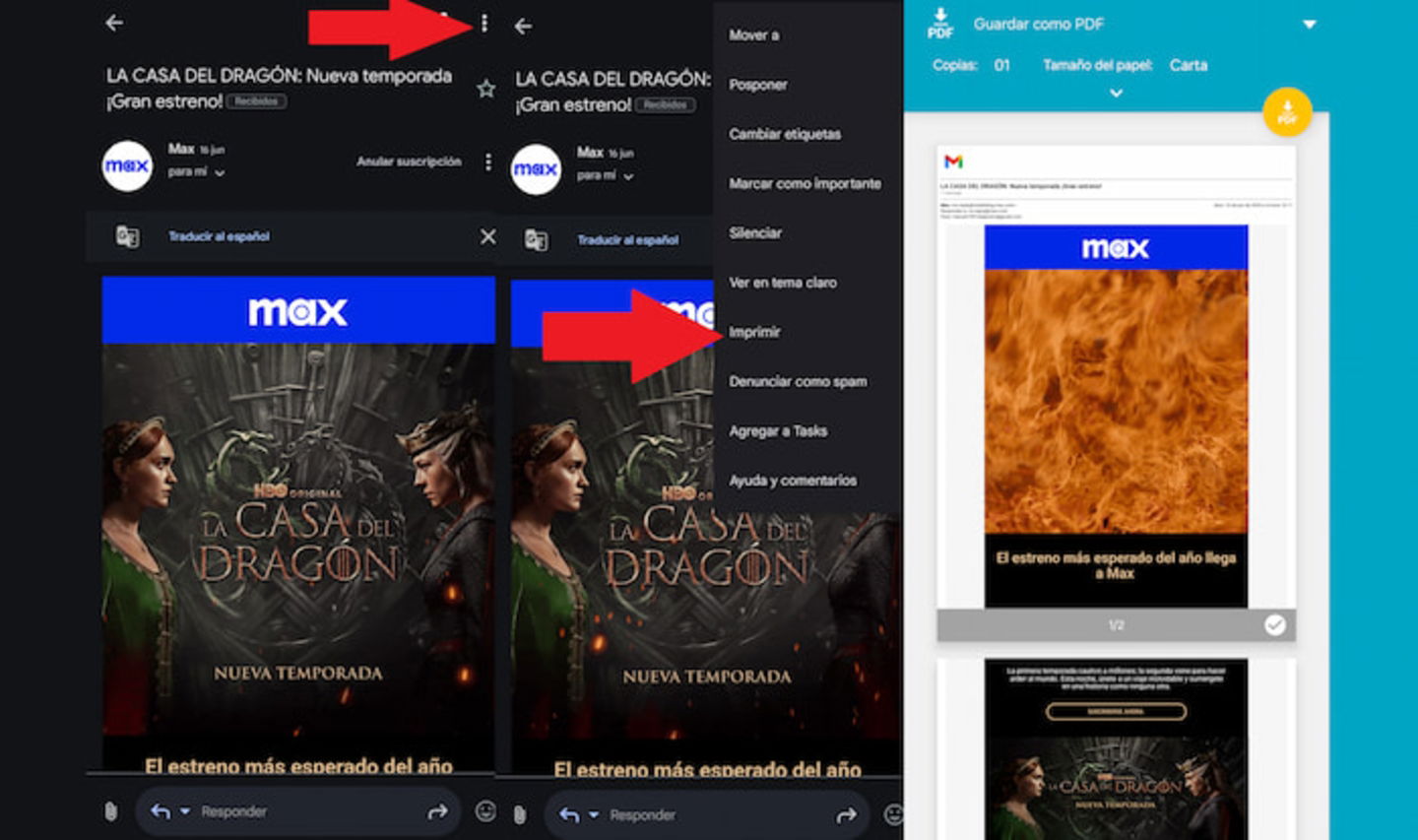Open the emoji picker in the left panel
This screenshot has height=840, width=1418.
[x=485, y=810]
